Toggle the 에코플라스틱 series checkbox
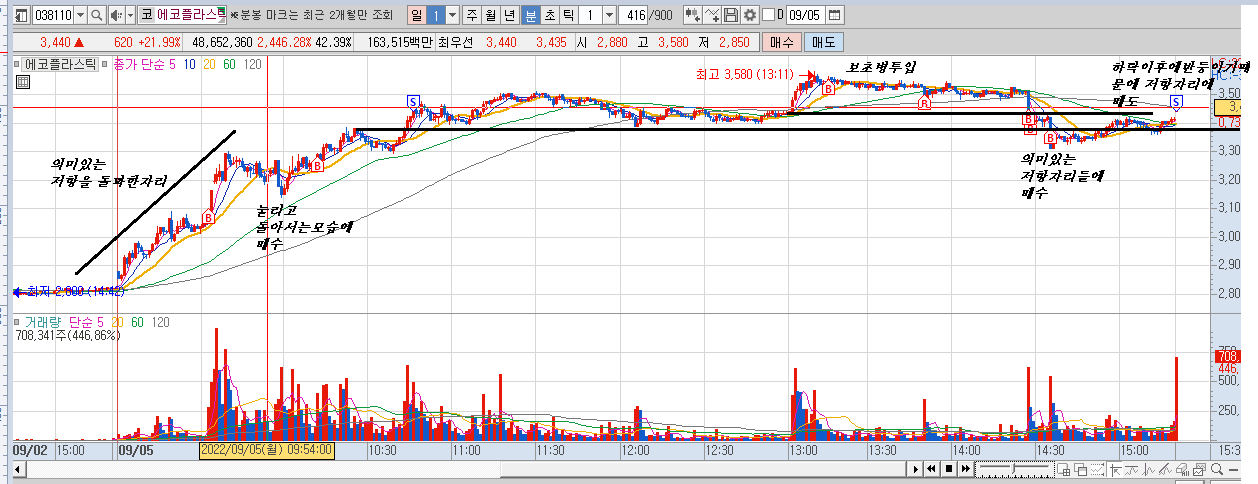The width and height of the screenshot is (1258, 484). [18, 64]
